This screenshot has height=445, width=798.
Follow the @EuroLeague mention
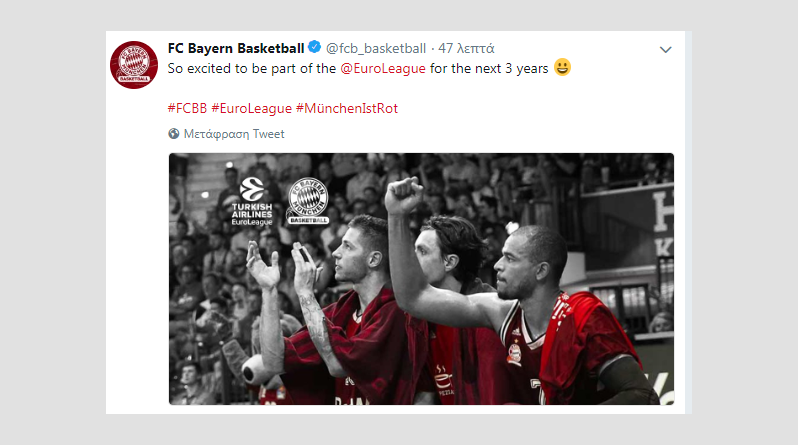pos(383,68)
